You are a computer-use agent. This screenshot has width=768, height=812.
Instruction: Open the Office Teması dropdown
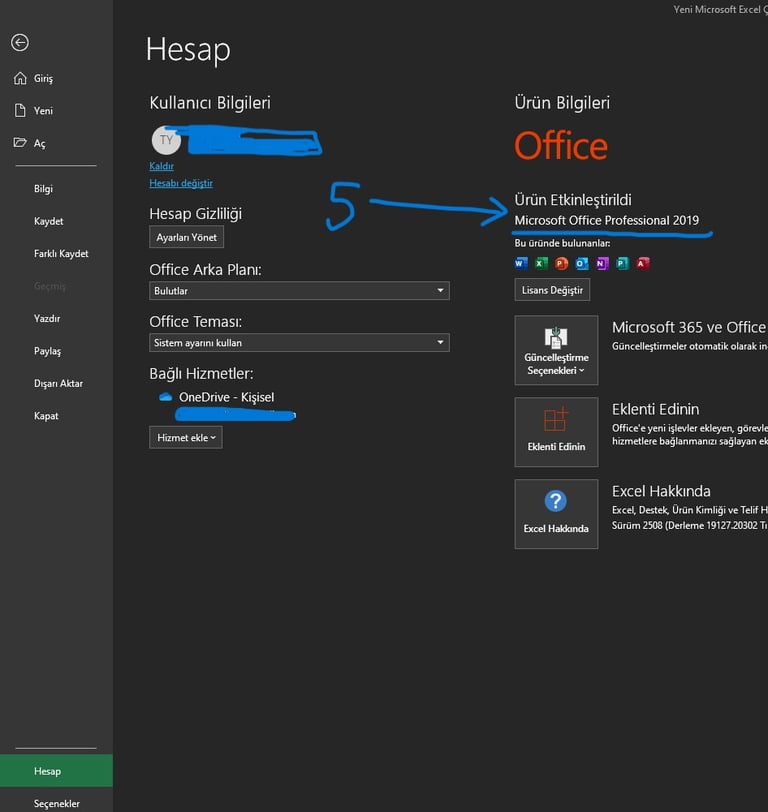299,343
